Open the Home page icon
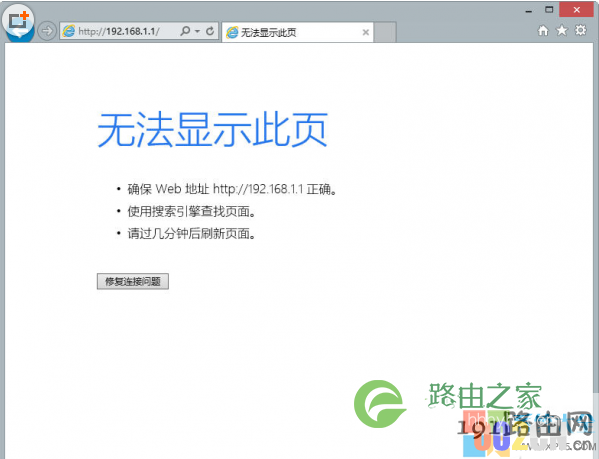Screen dimensions: 599x459 543,30
